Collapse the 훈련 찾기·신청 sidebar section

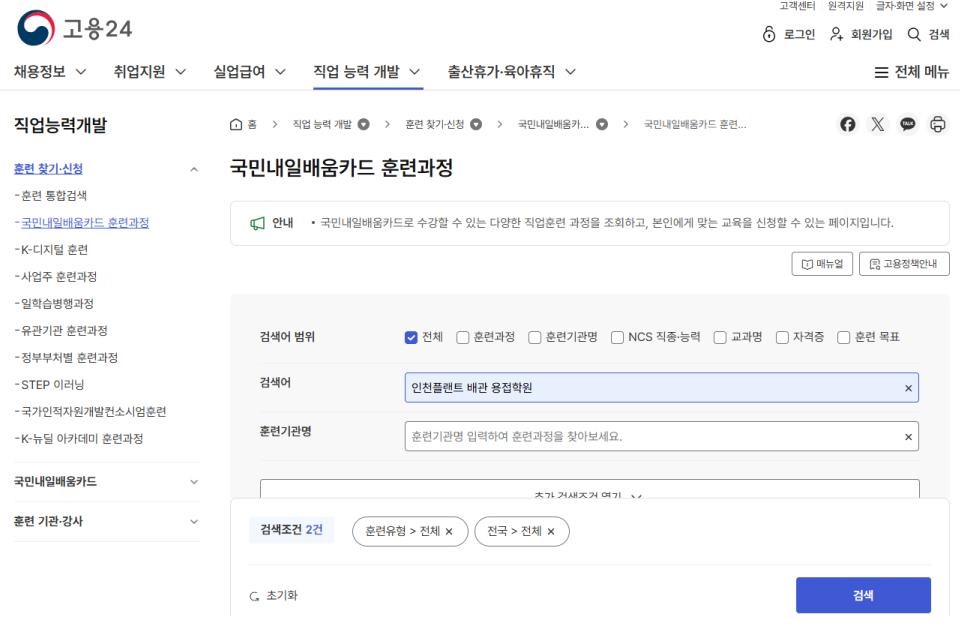pyautogui.click(x=194, y=169)
